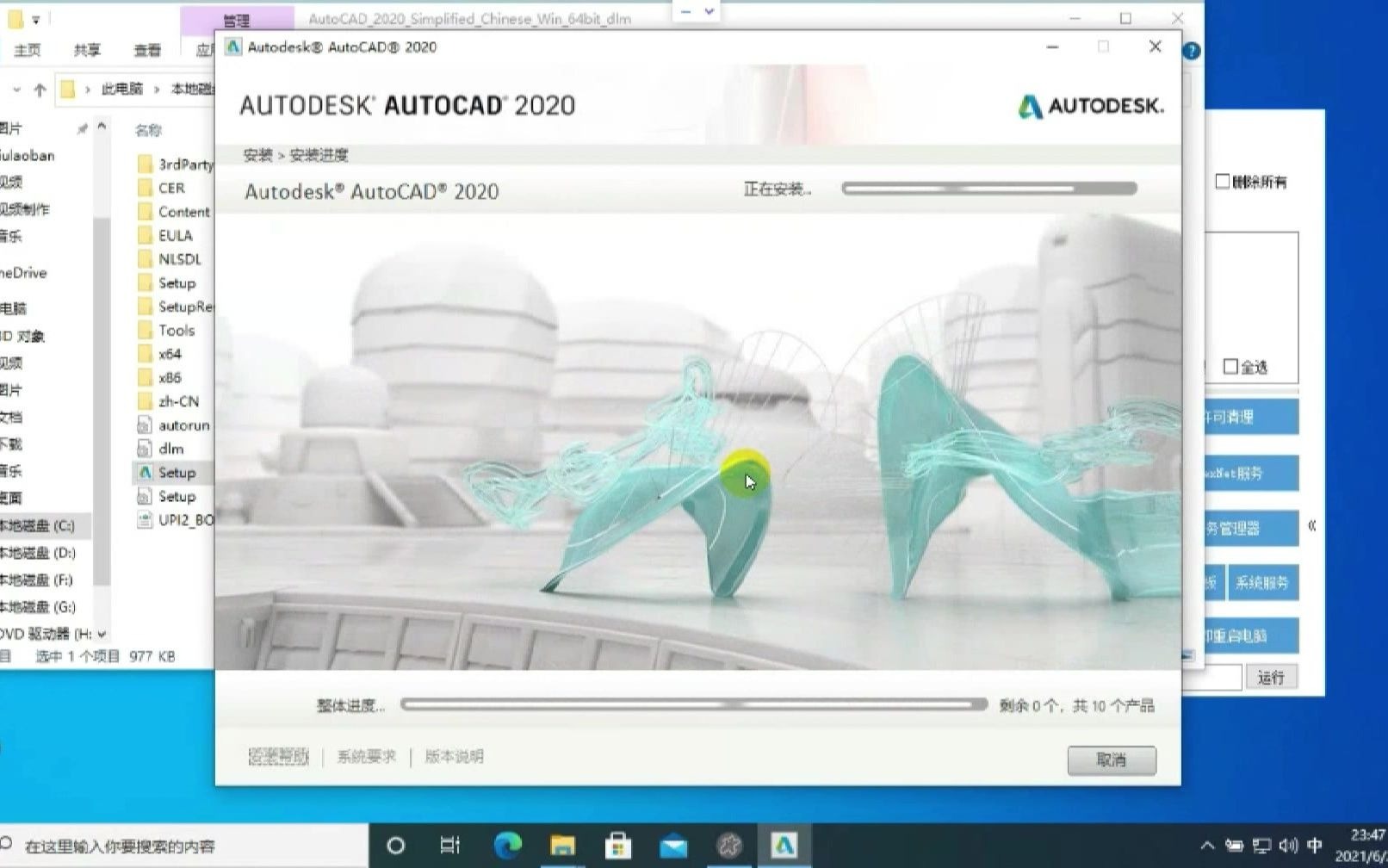Image resolution: width=1388 pixels, height=868 pixels.
Task: Switch the 中 input method indicator
Action: click(x=1315, y=846)
